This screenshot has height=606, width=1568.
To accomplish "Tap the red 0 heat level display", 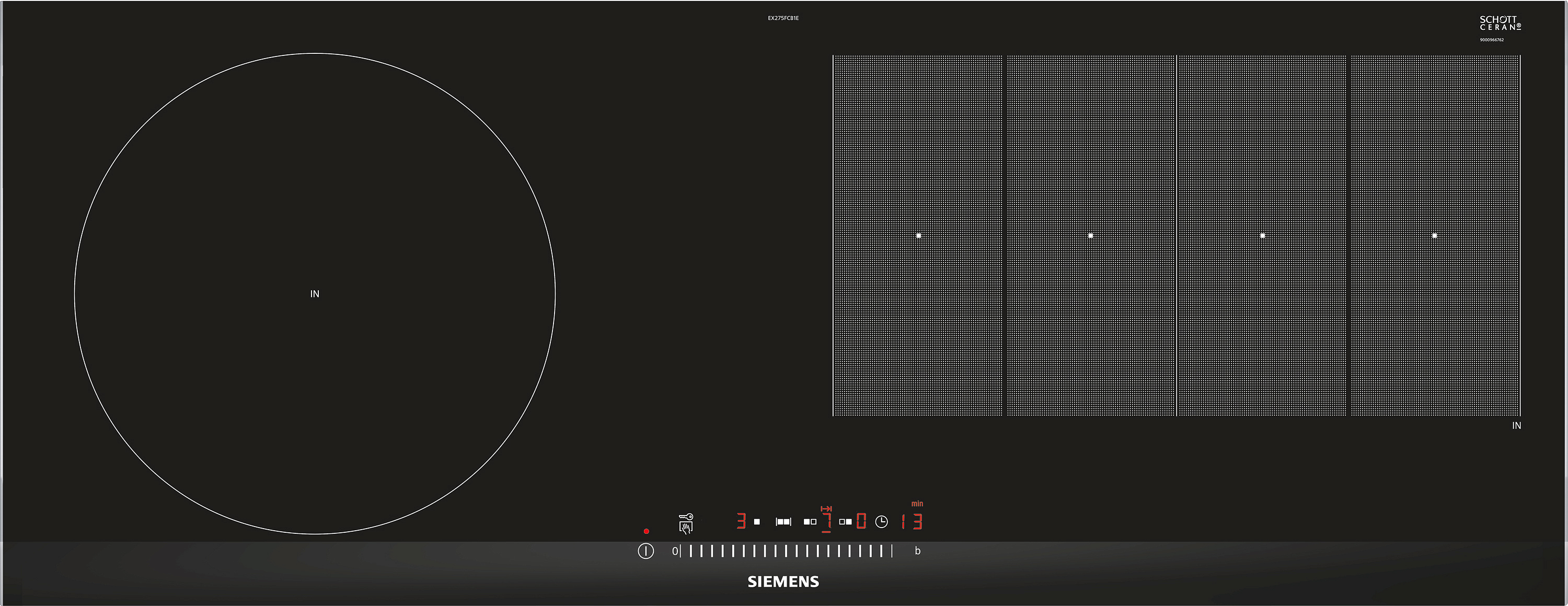I will tap(861, 521).
